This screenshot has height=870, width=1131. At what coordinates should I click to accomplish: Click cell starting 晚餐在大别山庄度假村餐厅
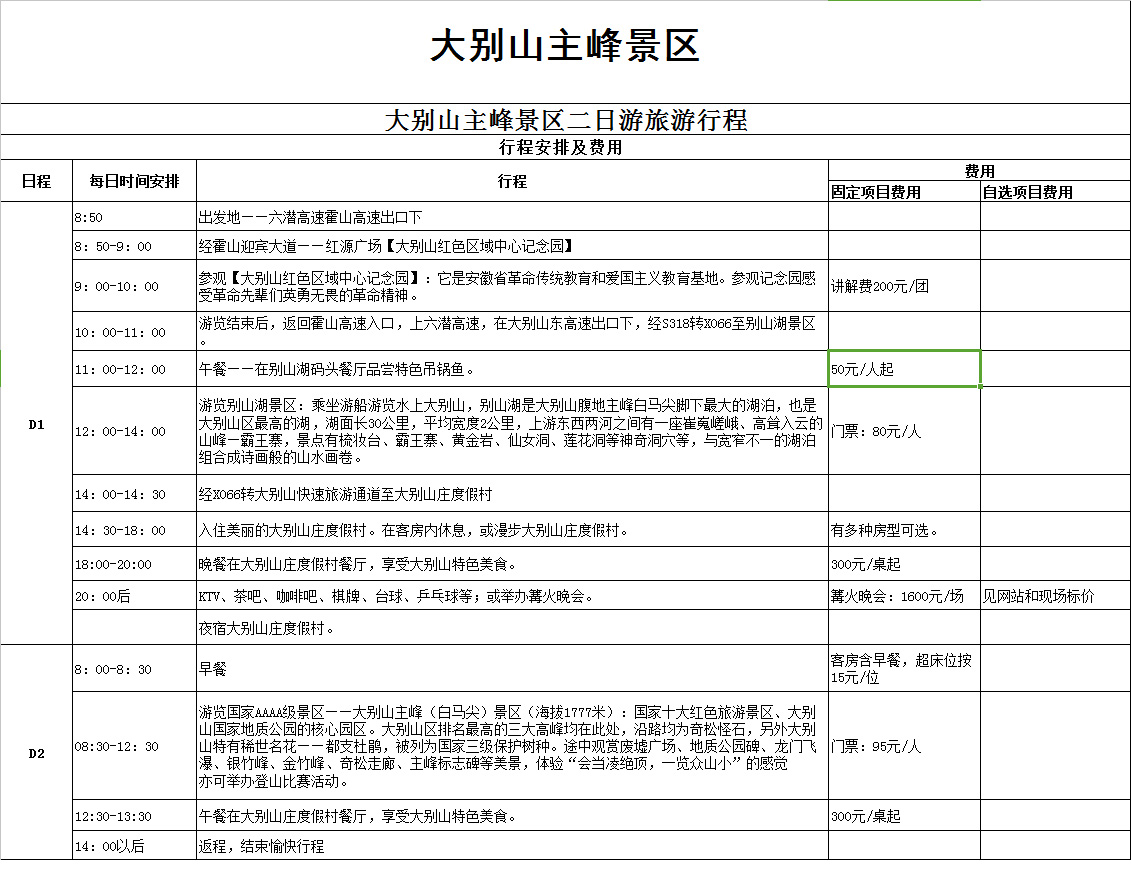pyautogui.click(x=512, y=564)
